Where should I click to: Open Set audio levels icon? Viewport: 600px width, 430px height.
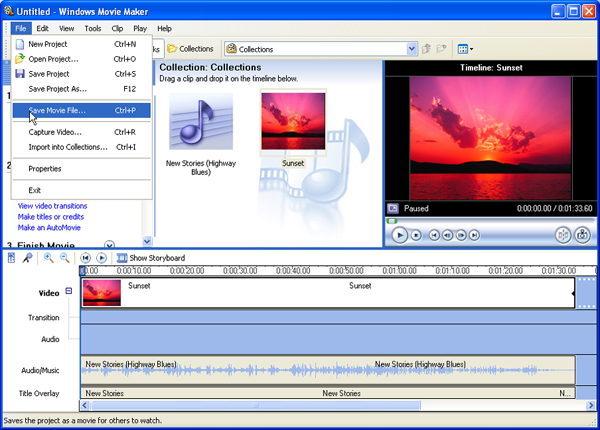click(11, 258)
